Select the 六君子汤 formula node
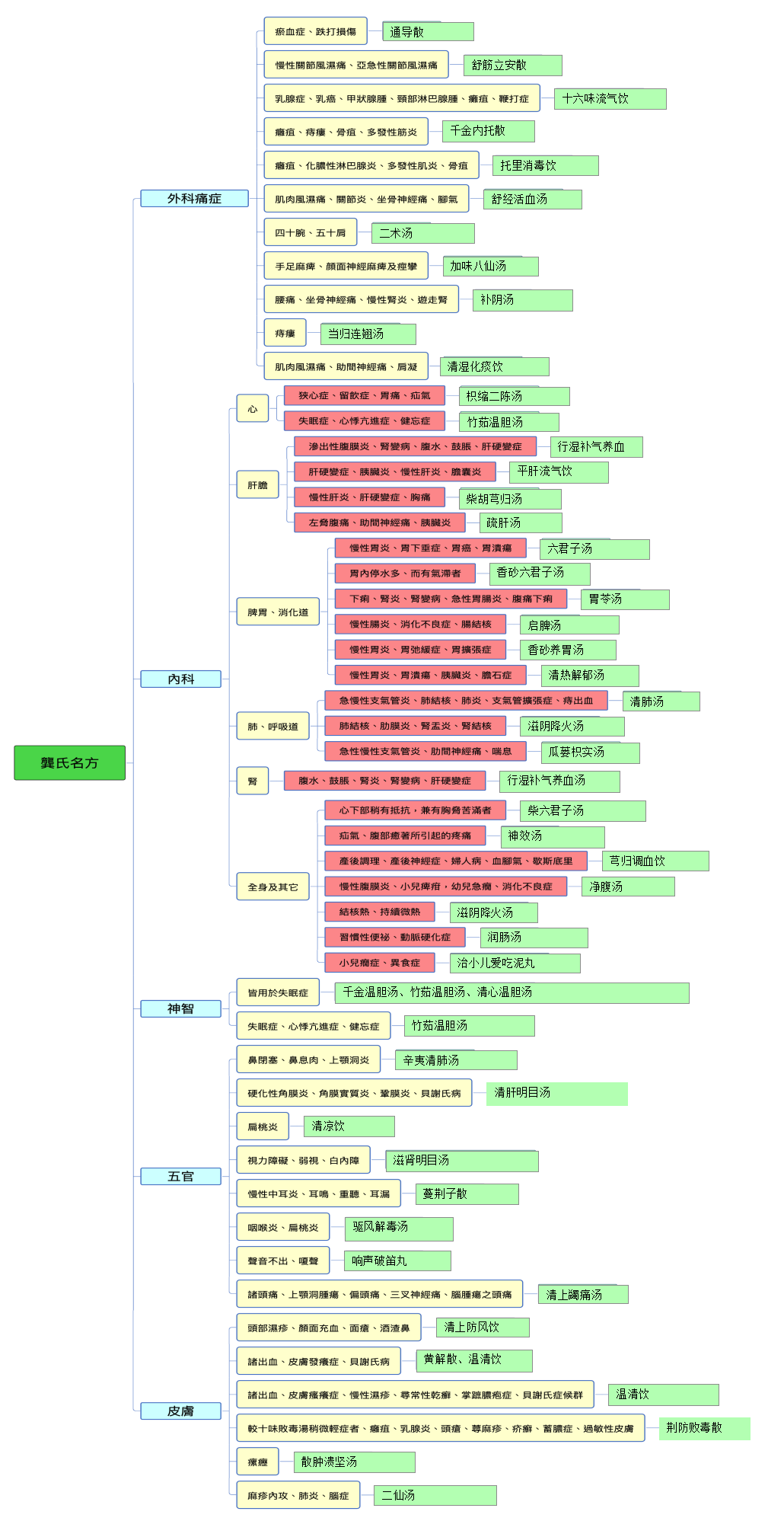The width and height of the screenshot is (784, 1521). coord(594,548)
